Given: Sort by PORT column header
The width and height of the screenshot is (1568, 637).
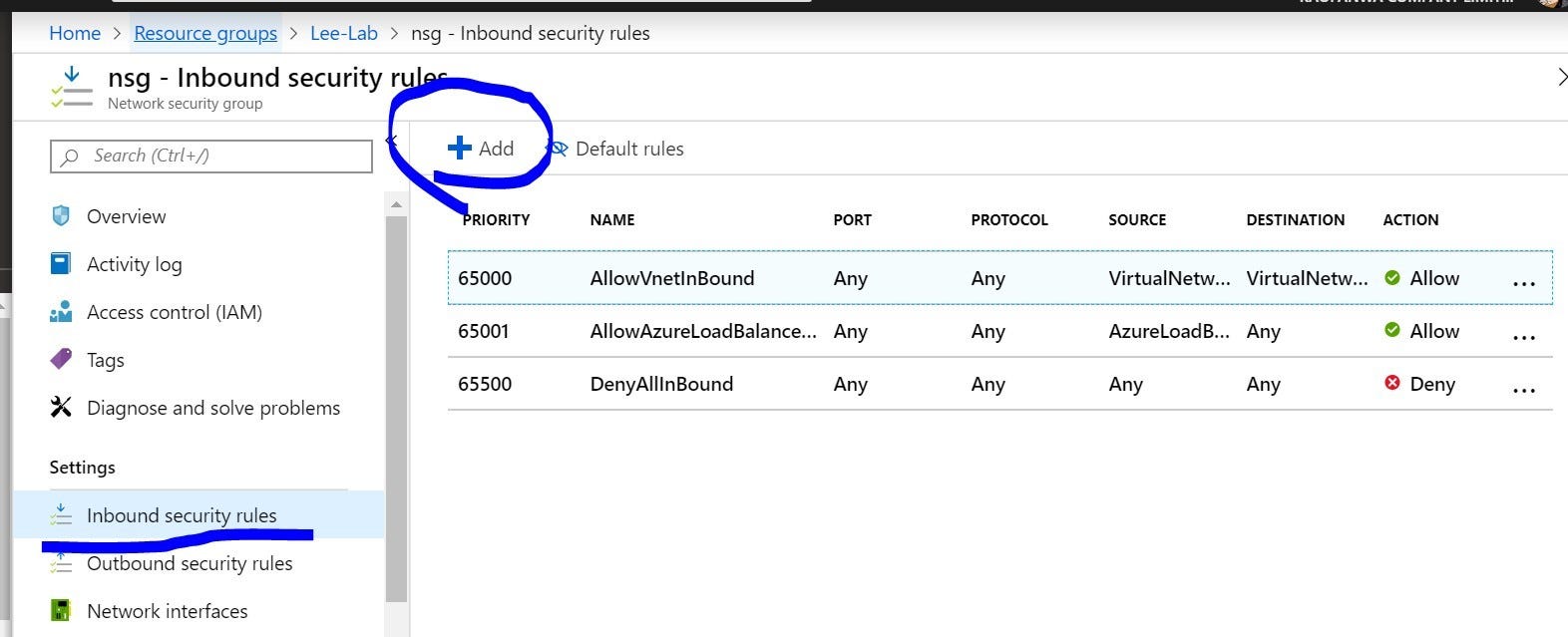Looking at the screenshot, I should [x=853, y=219].
